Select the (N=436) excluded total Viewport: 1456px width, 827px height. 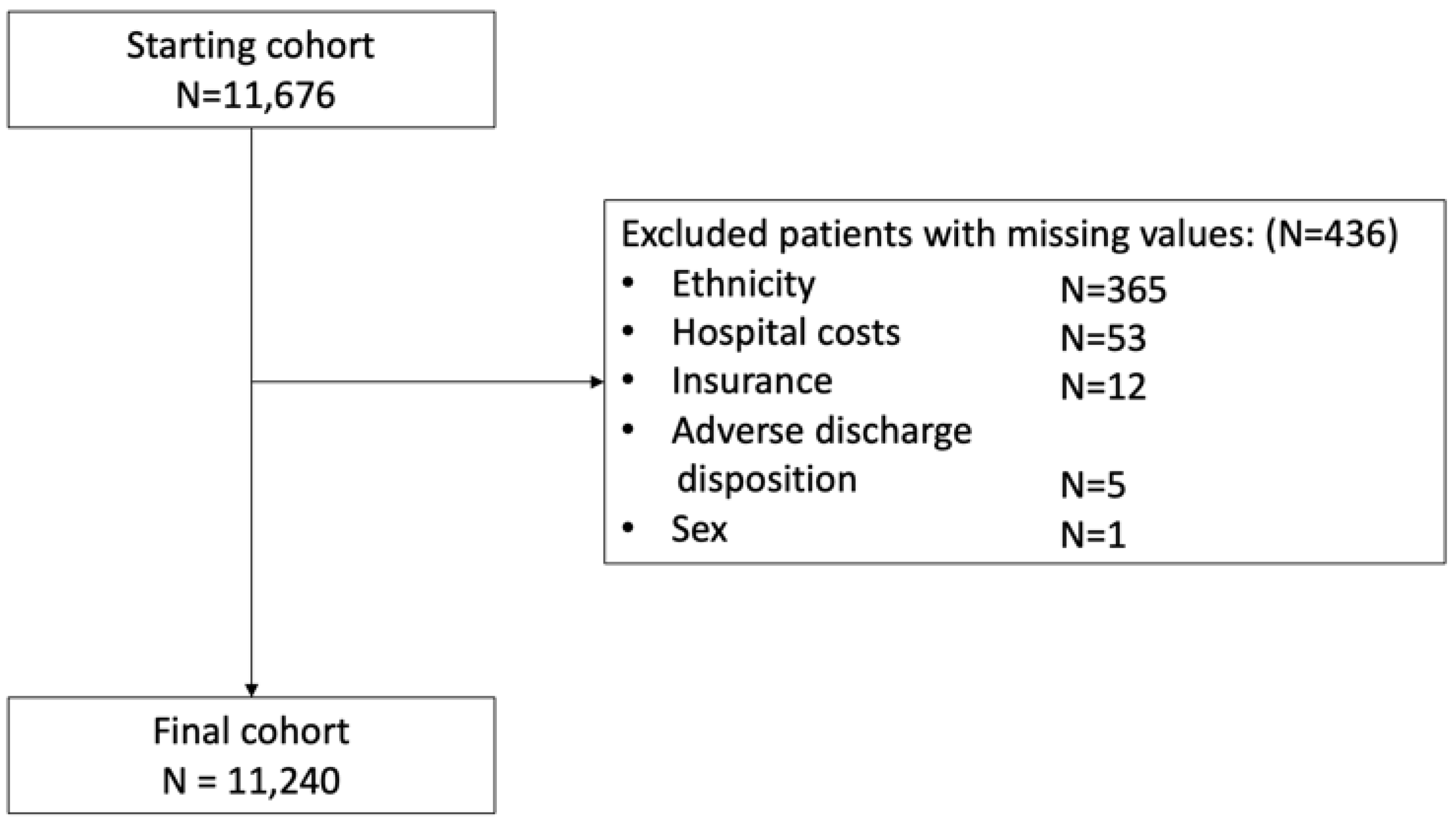(x=1331, y=234)
